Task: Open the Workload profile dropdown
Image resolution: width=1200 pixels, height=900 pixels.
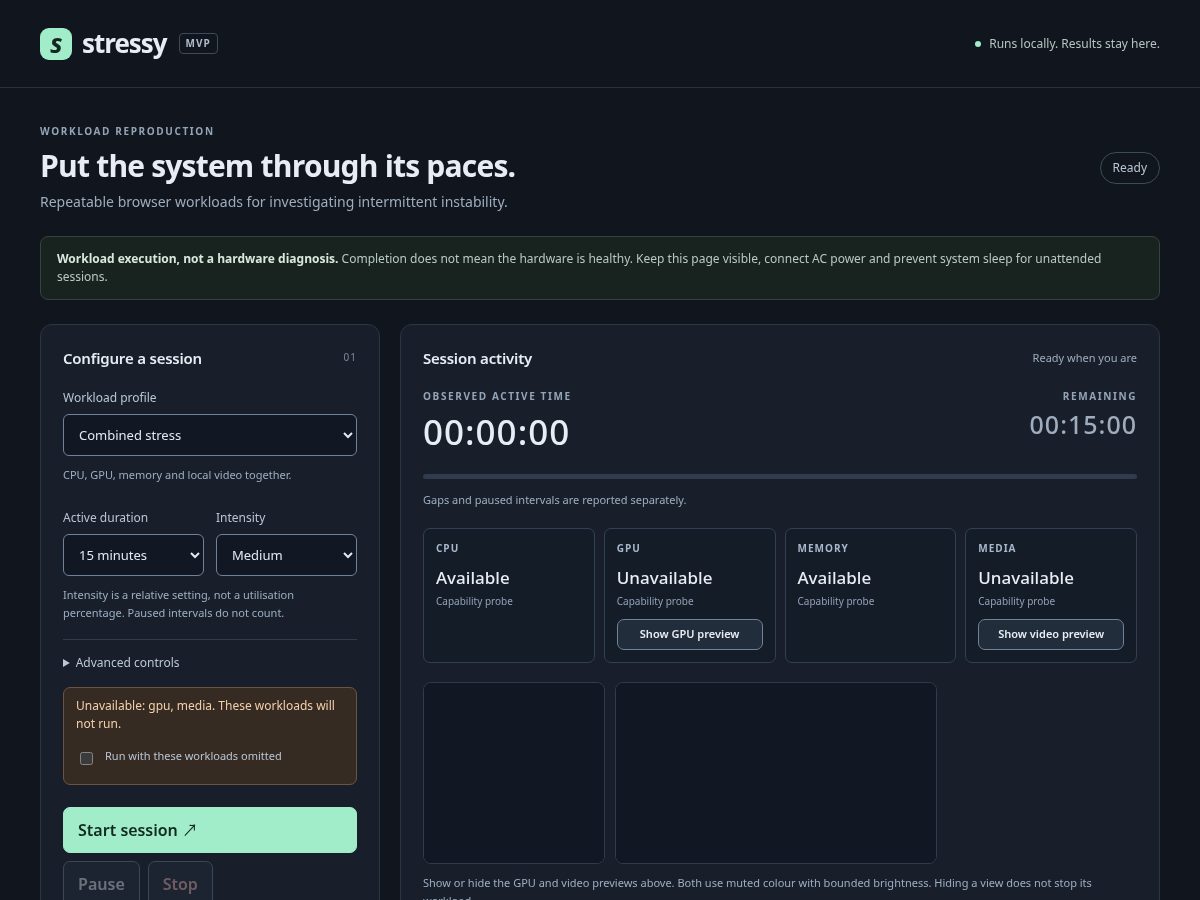Action: click(x=210, y=435)
